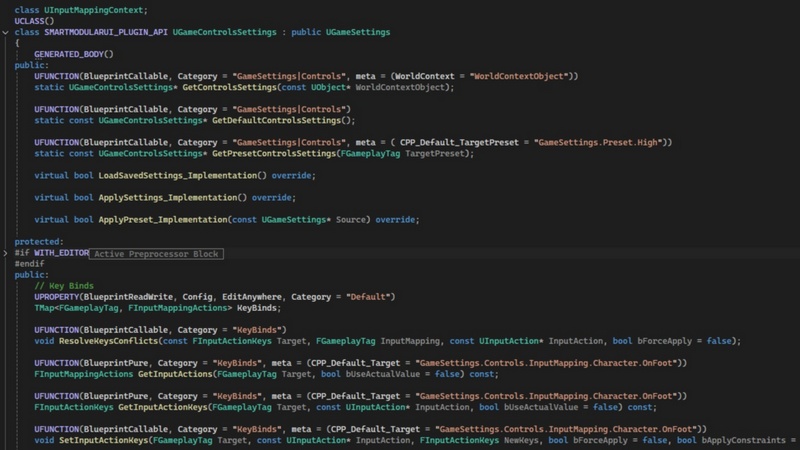
Task: Expand the folded #if WITH_EDITOR block
Action: click(7, 254)
